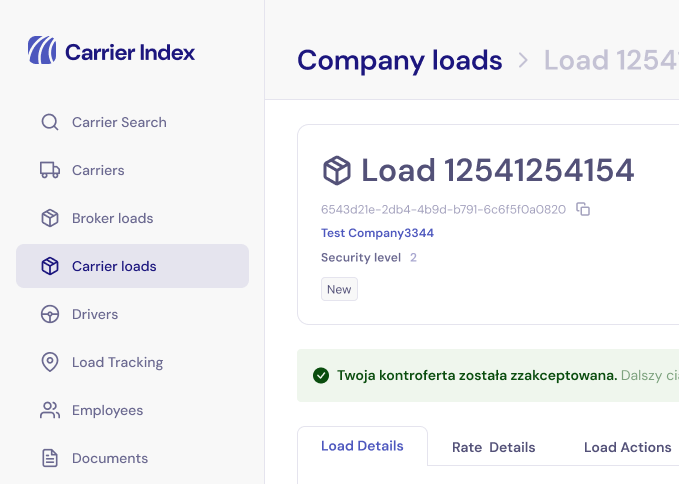This screenshot has width=679, height=484.
Task: Click the Employees people icon
Action: 50,410
